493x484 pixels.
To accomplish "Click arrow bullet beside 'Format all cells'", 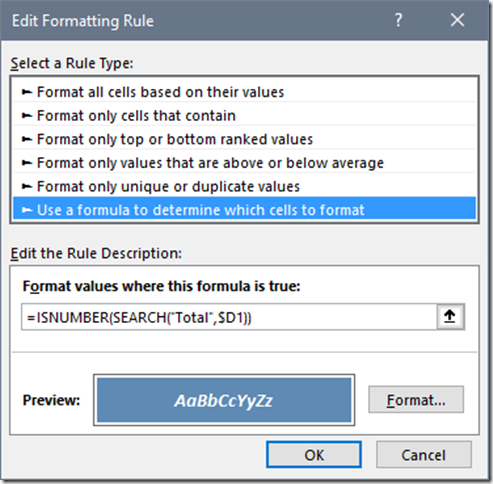I will pos(27,92).
